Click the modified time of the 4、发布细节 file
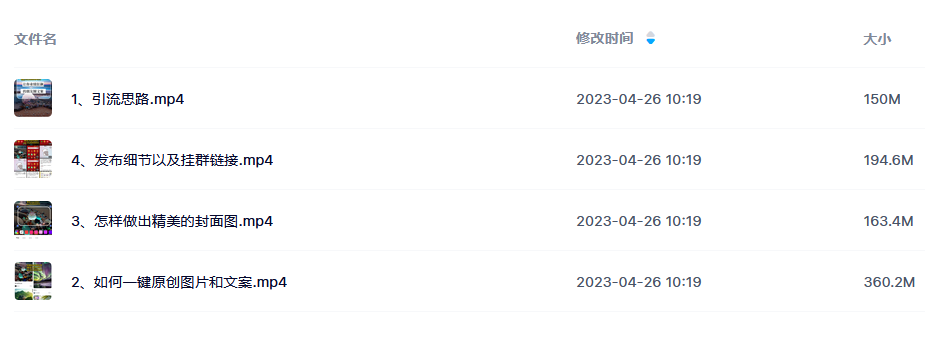925x363 pixels. click(639, 160)
